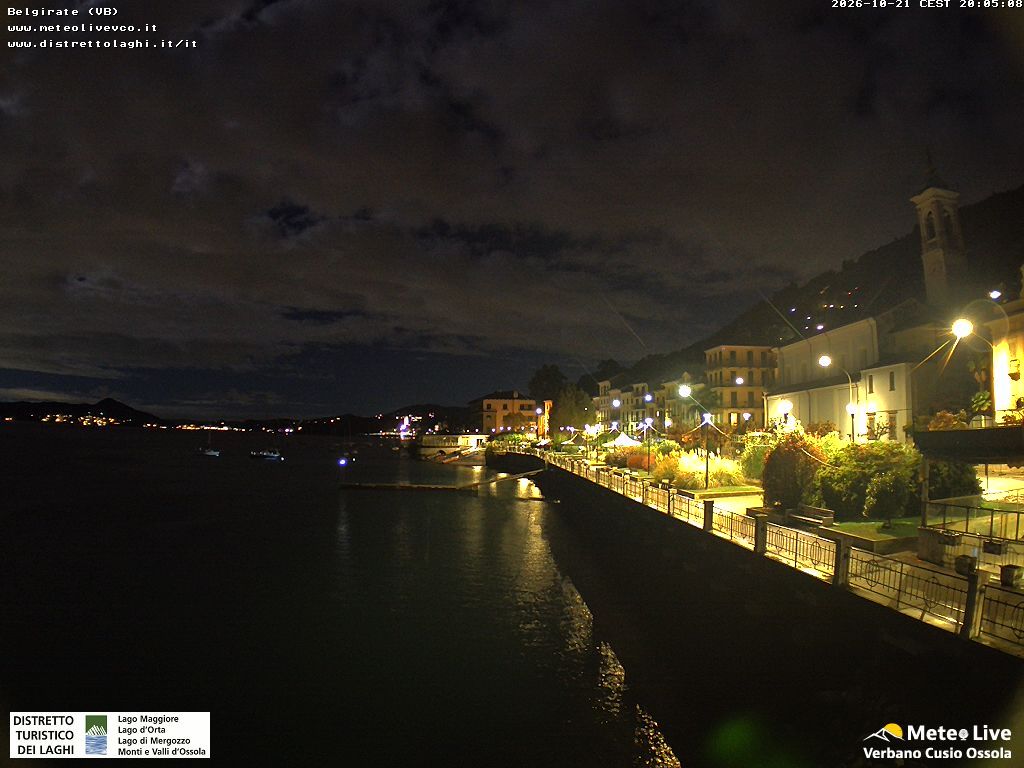Click the 2026-10-21 CEST timestamp

pos(927,5)
